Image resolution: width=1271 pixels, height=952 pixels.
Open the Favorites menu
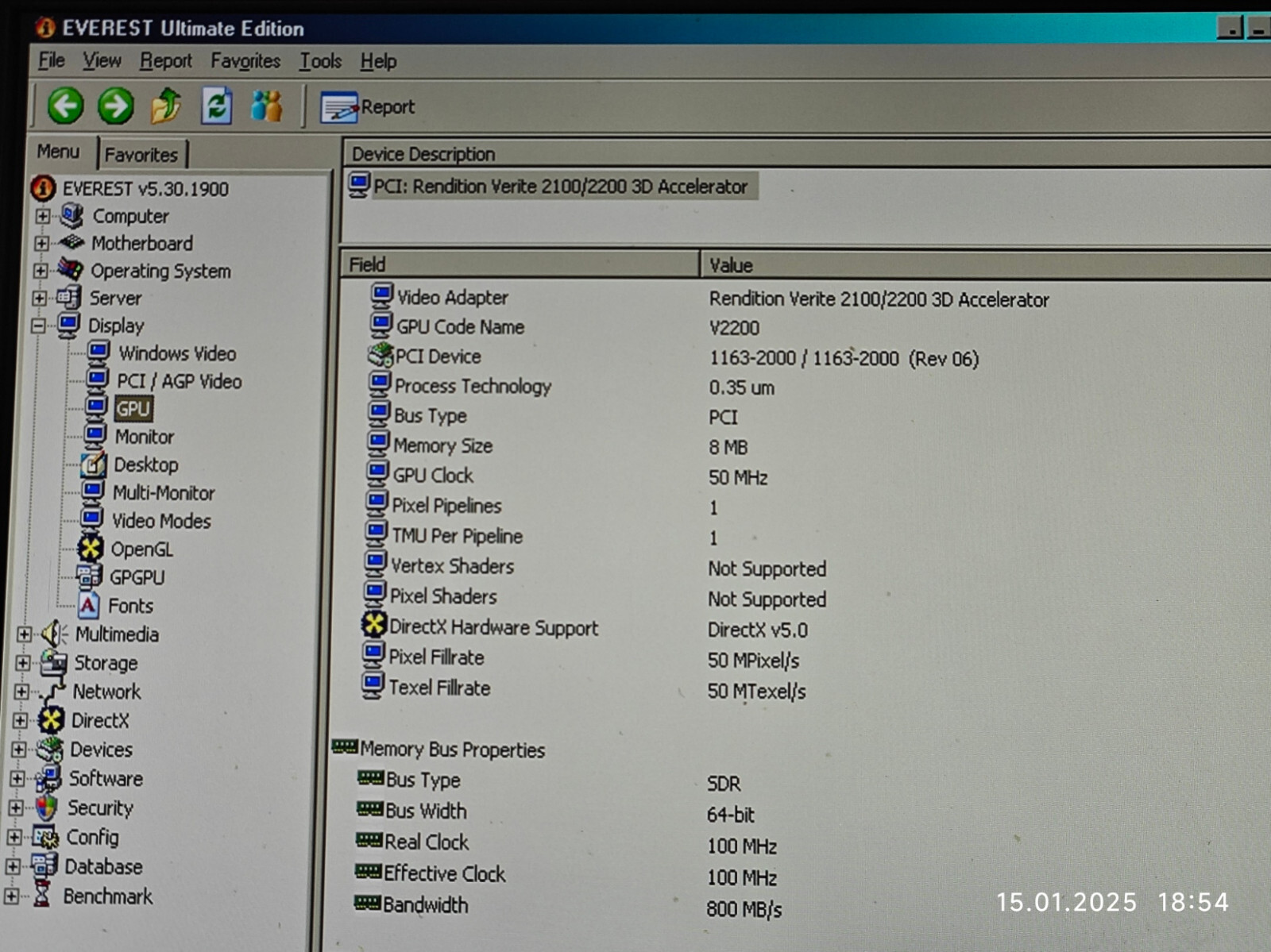[245, 61]
